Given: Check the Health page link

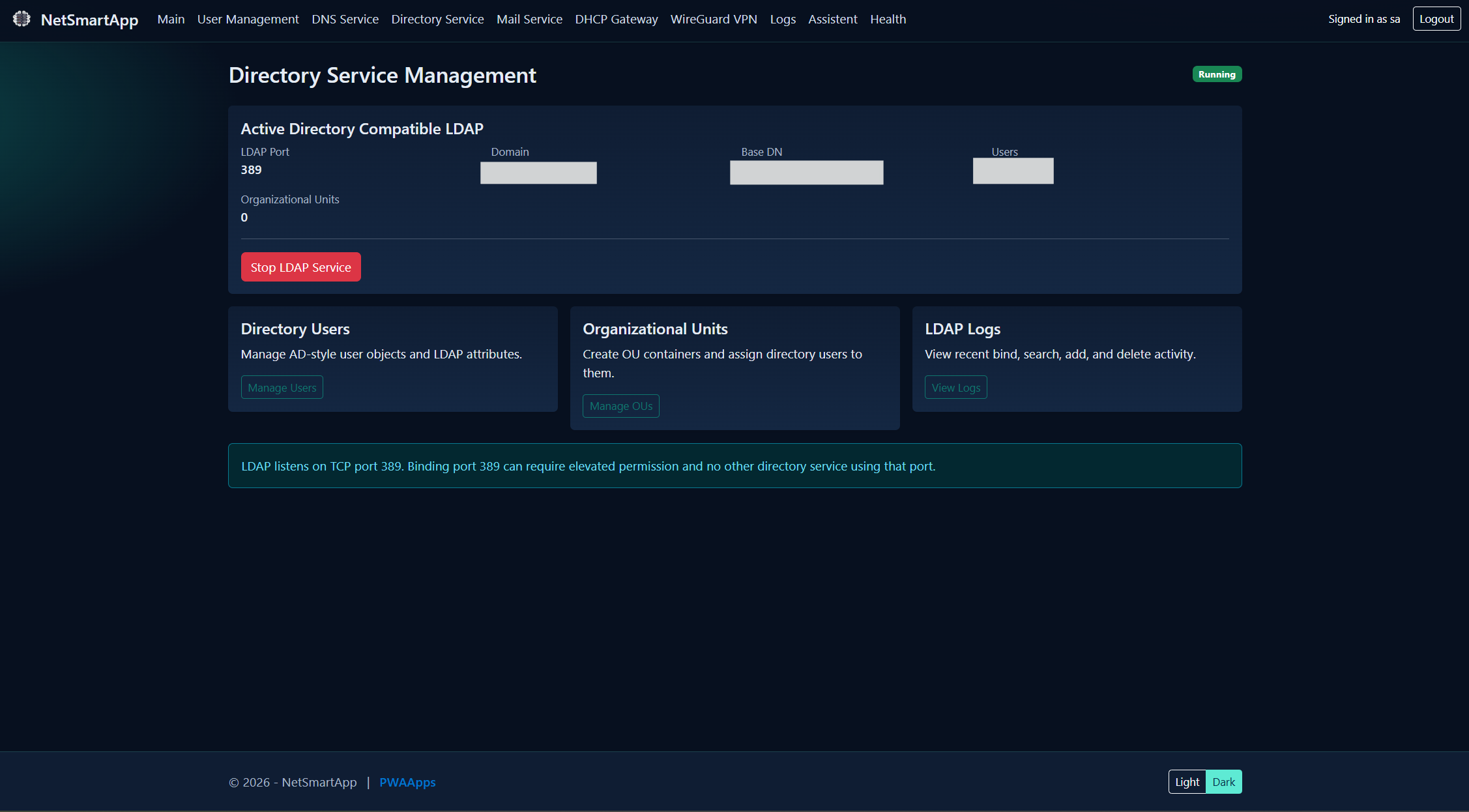Looking at the screenshot, I should [888, 20].
